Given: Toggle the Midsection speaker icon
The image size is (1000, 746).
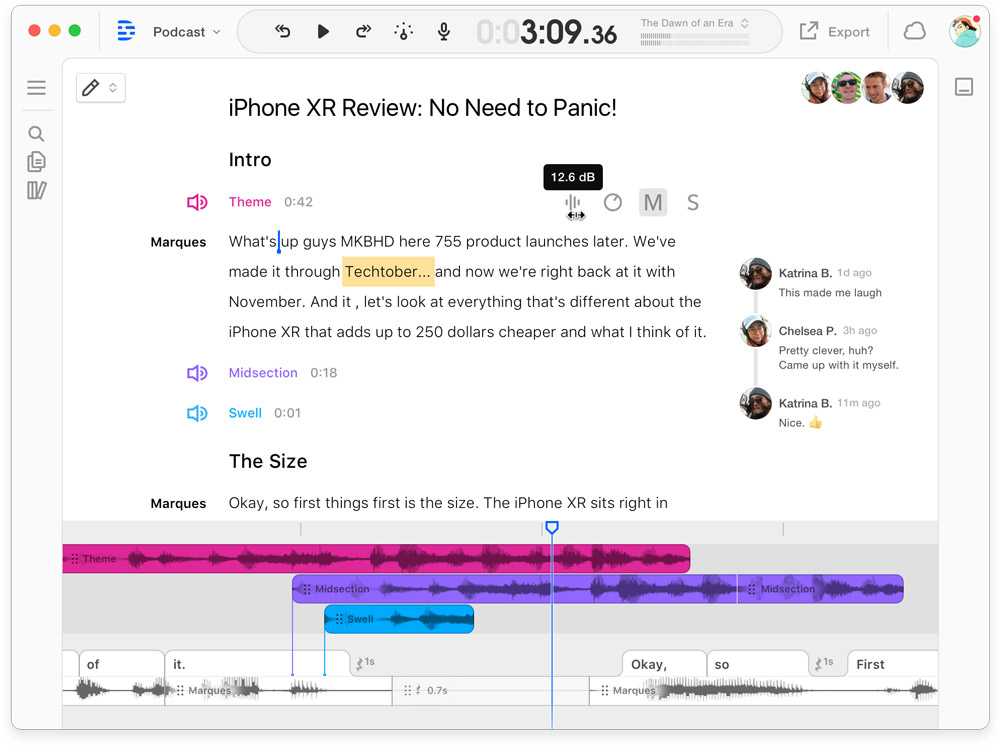Looking at the screenshot, I should (x=197, y=373).
